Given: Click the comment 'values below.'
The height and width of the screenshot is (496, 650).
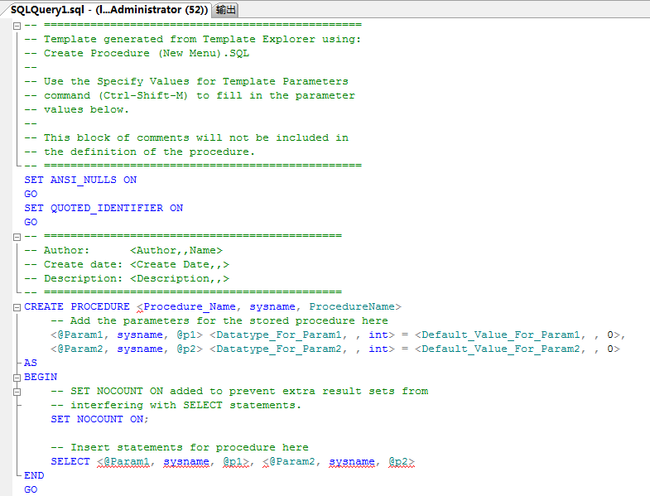Looking at the screenshot, I should click(x=87, y=109).
